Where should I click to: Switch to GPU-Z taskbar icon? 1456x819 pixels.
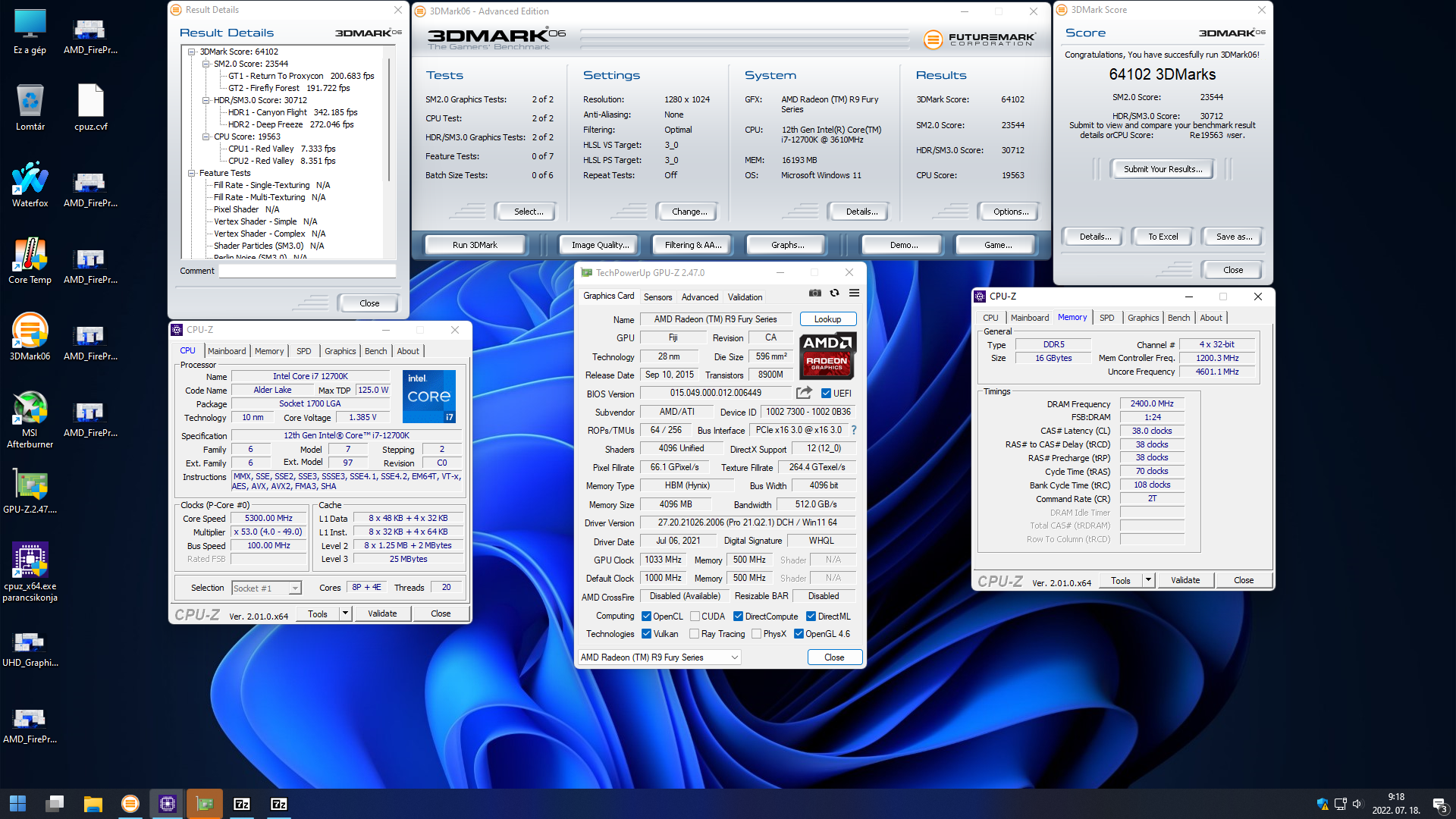205,804
